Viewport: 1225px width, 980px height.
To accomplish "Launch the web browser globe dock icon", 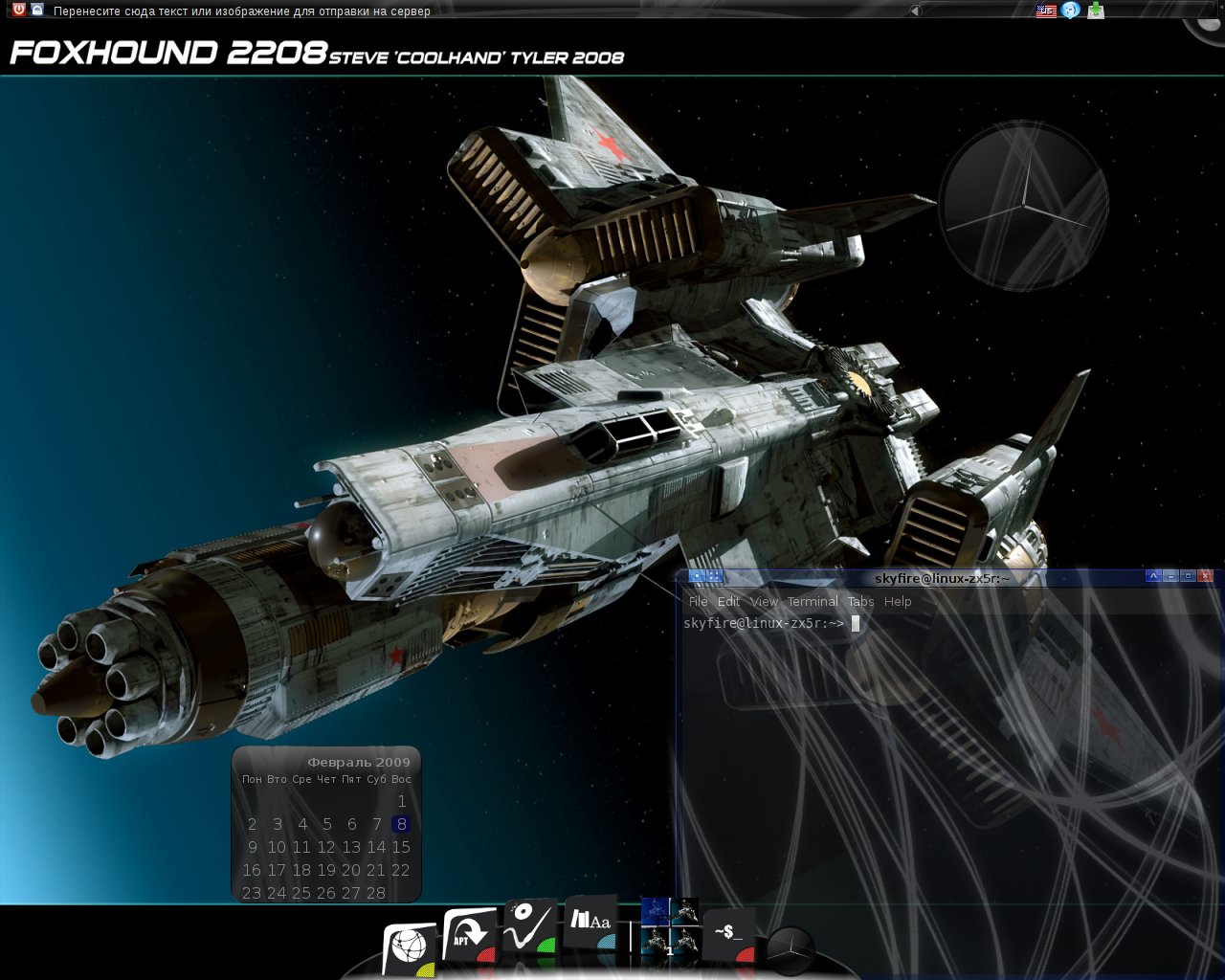I will (x=410, y=948).
